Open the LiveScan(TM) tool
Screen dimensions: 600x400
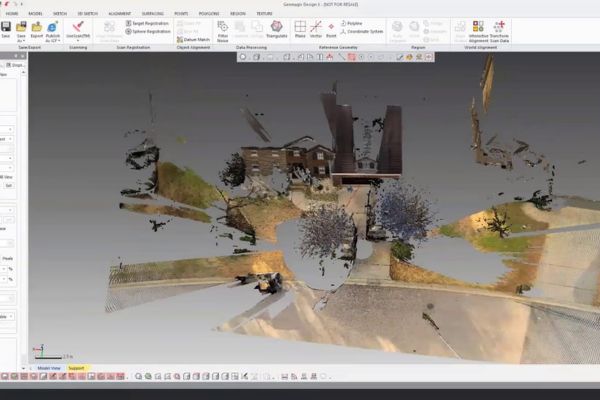tap(78, 28)
